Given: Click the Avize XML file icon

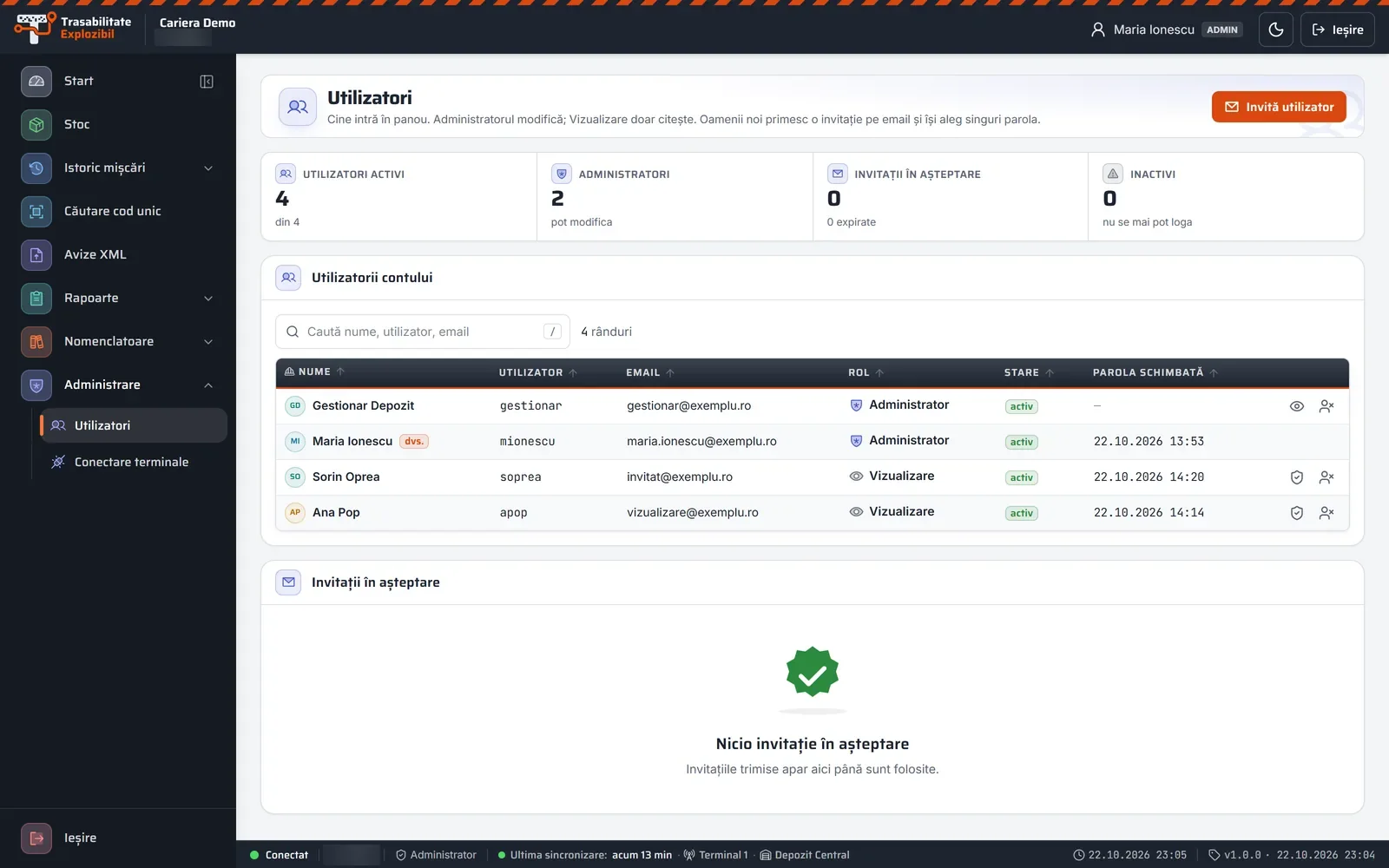Looking at the screenshot, I should click(x=36, y=254).
